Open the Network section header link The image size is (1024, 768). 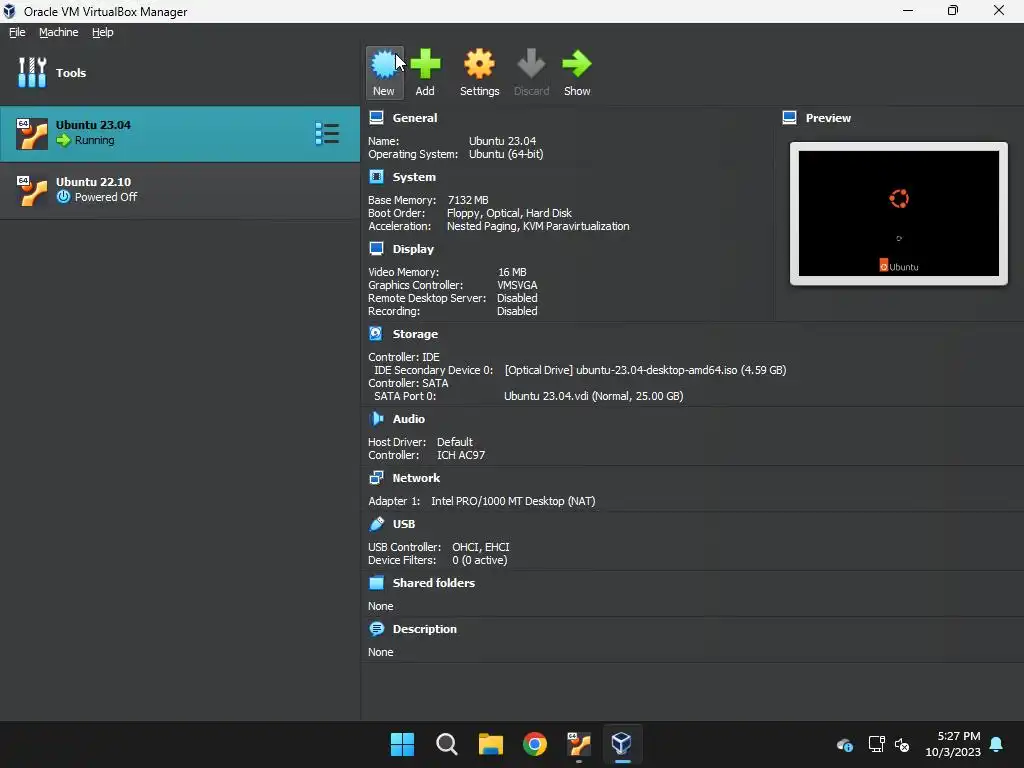(x=416, y=478)
